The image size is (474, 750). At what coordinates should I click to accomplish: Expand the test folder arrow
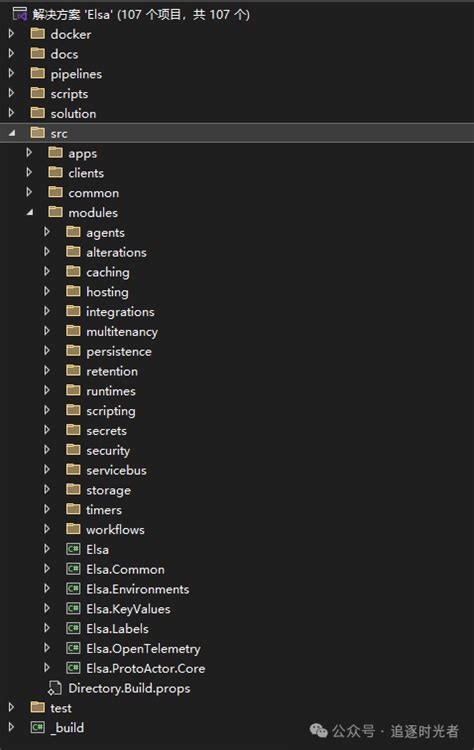[x=11, y=707]
